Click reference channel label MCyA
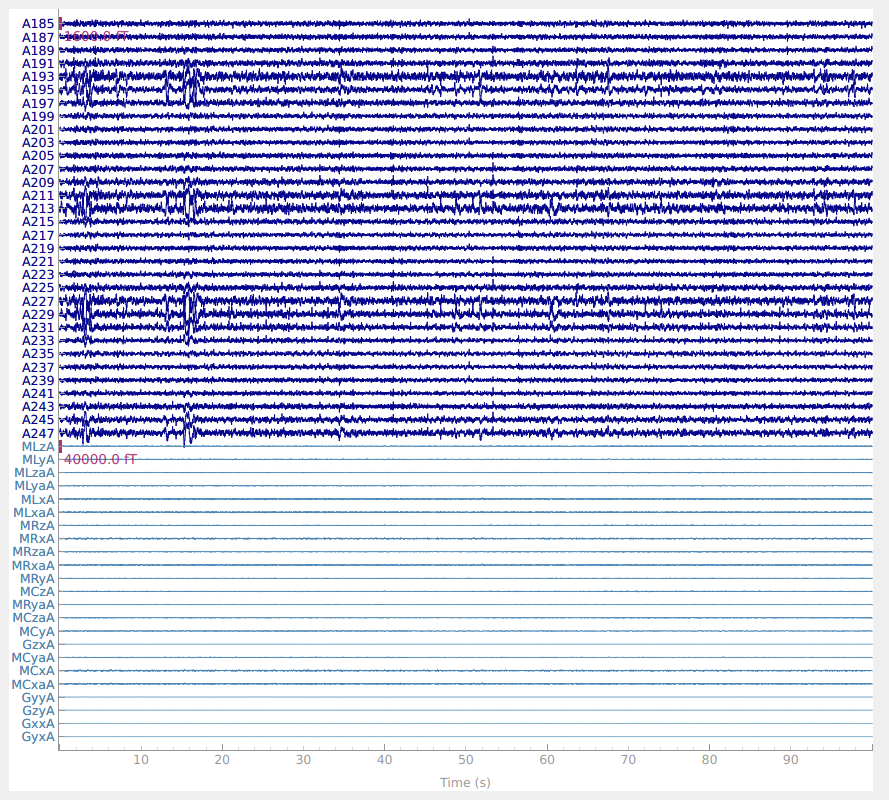Screen dimensions: 889x800 [37, 631]
